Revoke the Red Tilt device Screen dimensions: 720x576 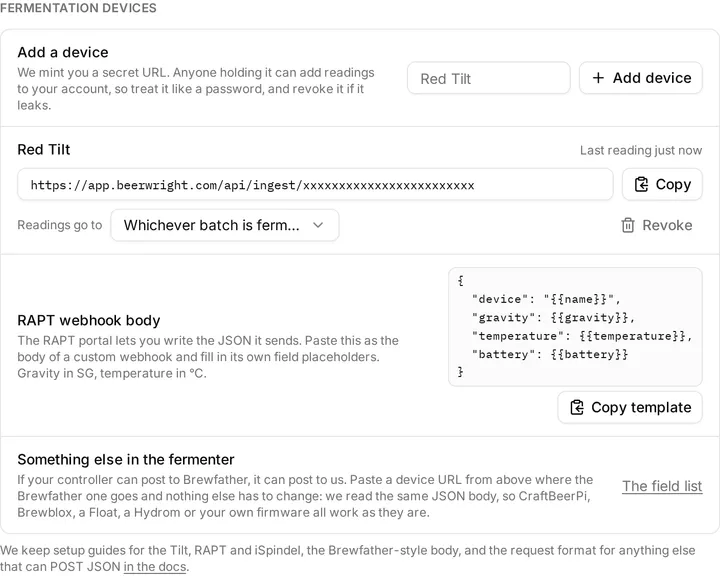pyautogui.click(x=657, y=225)
